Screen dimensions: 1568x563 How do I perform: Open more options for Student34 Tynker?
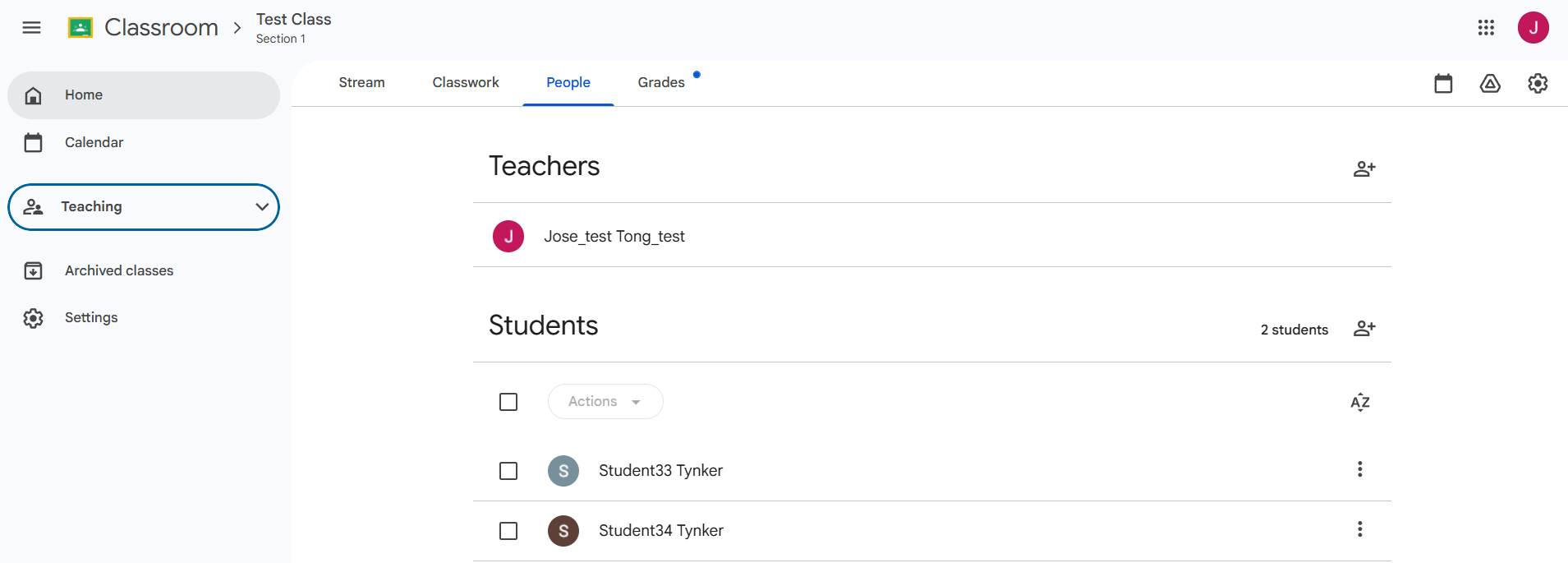[1360, 529]
